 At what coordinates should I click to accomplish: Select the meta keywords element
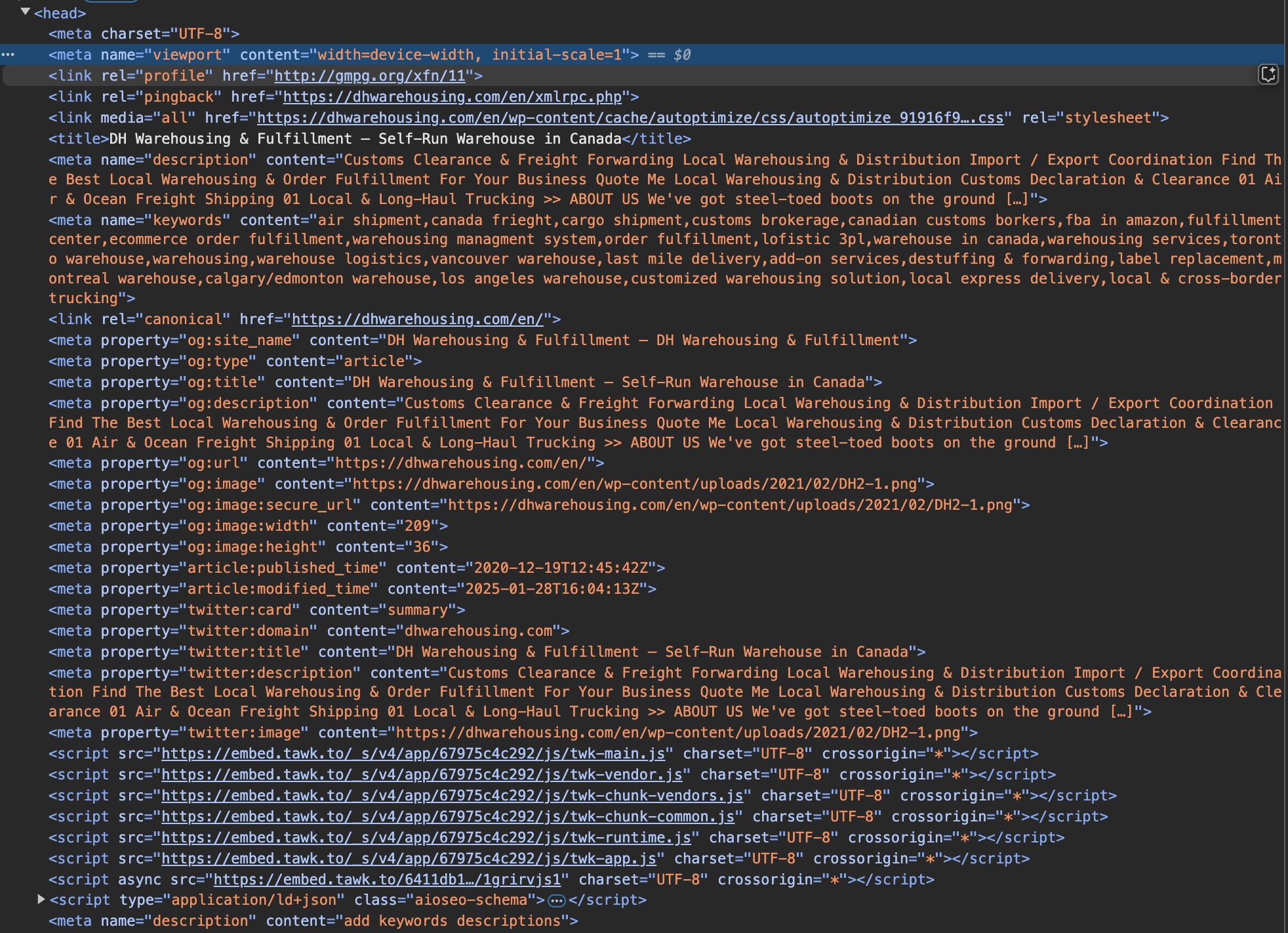click(665, 259)
